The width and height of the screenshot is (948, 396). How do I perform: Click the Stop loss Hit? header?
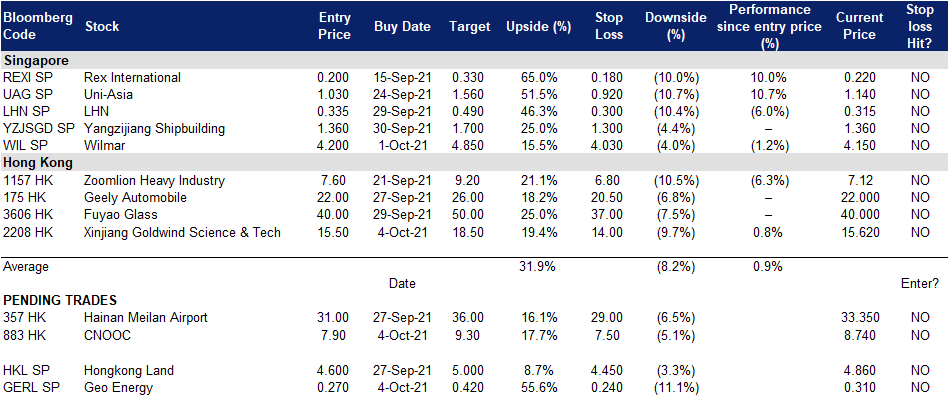pyautogui.click(x=919, y=26)
